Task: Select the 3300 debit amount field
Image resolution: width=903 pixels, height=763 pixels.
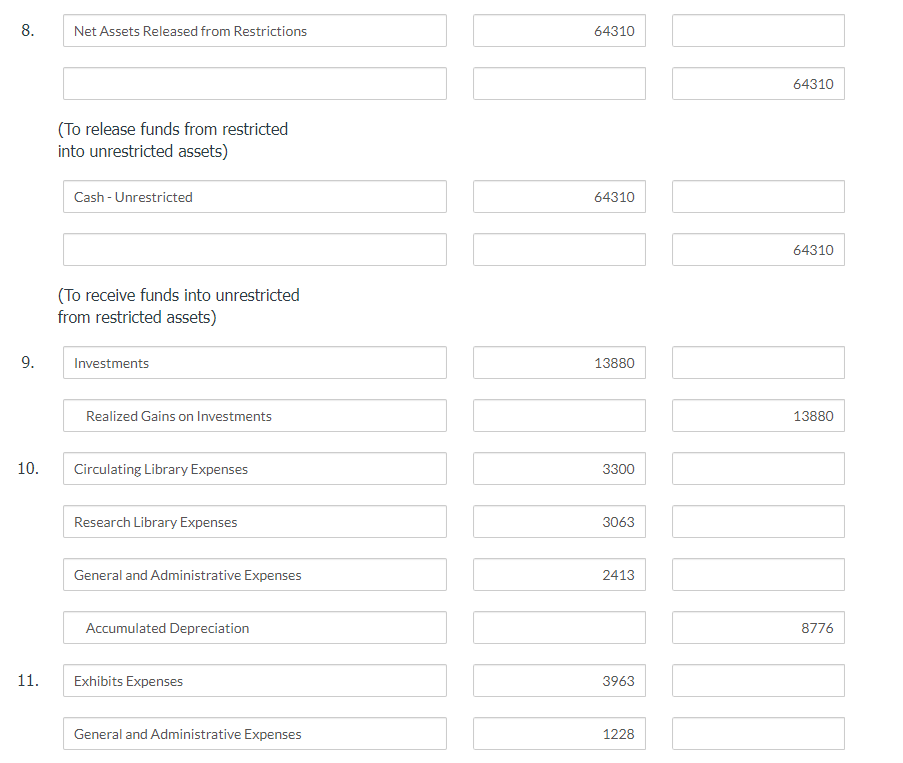Action: pos(558,468)
